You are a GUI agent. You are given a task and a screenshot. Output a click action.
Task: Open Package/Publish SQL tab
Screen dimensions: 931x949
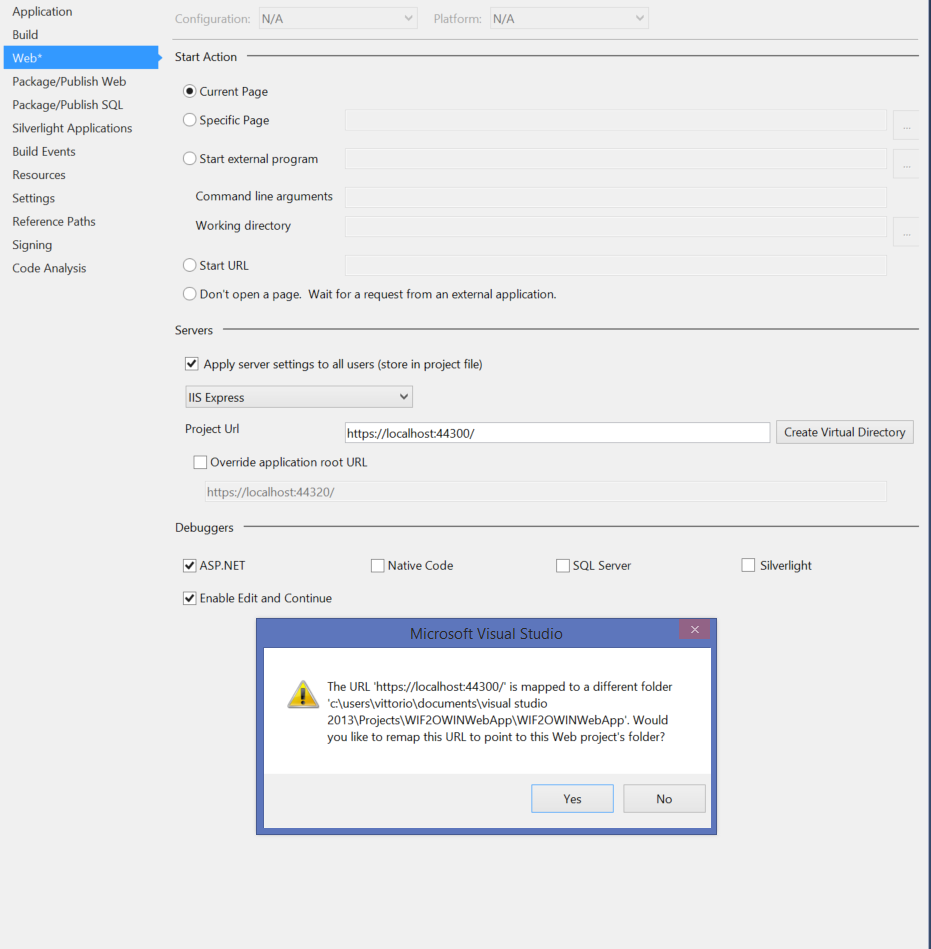(x=67, y=105)
